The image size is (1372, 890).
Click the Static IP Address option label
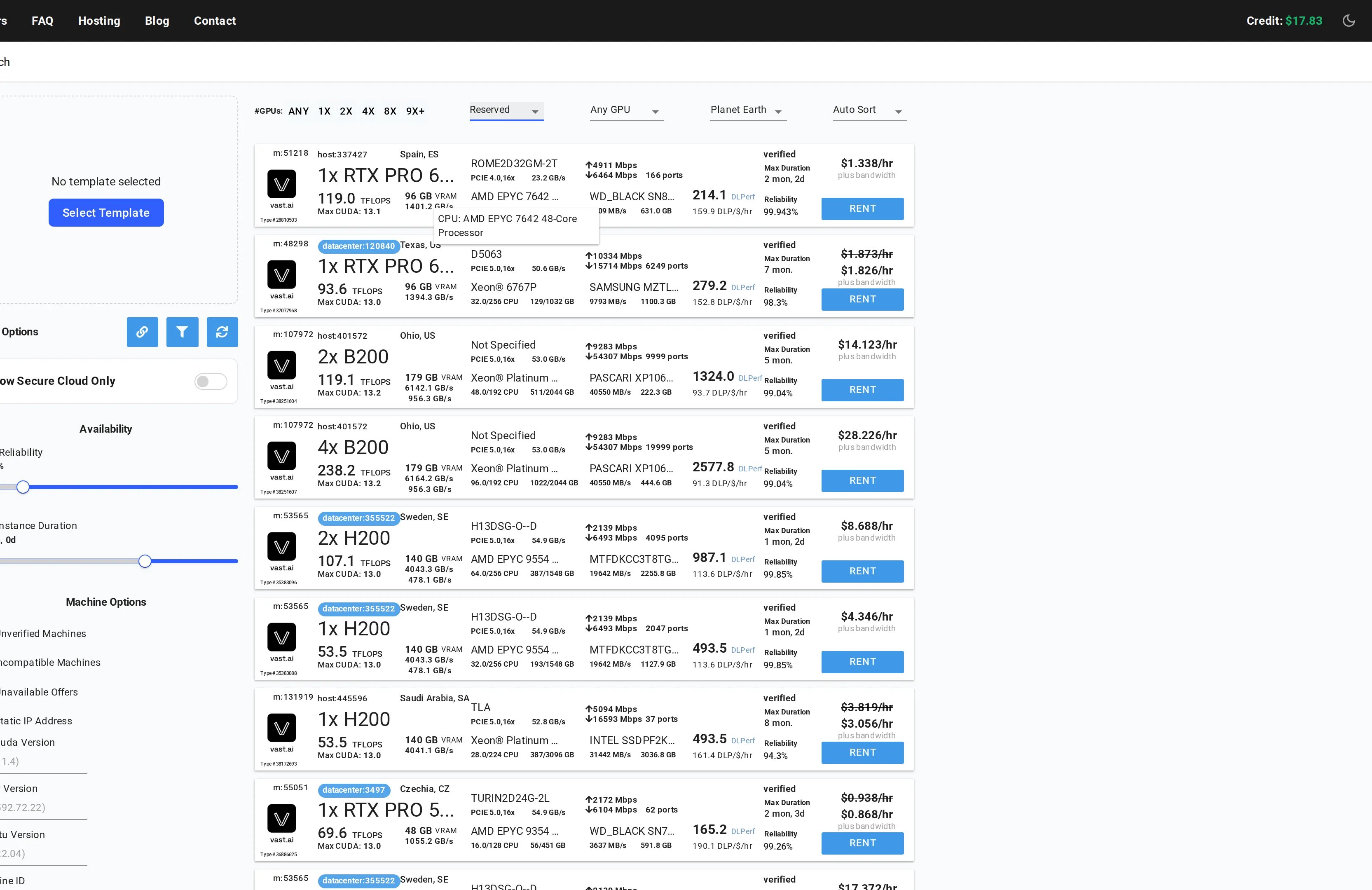(x=36, y=721)
